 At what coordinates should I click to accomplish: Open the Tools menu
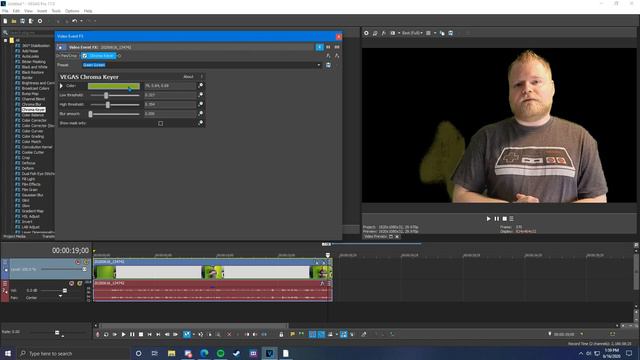56,11
